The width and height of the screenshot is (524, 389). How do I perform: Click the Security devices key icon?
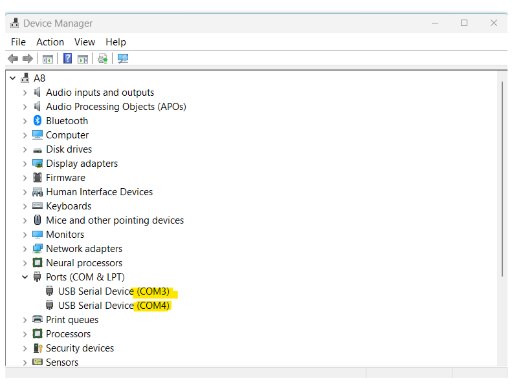(38, 348)
